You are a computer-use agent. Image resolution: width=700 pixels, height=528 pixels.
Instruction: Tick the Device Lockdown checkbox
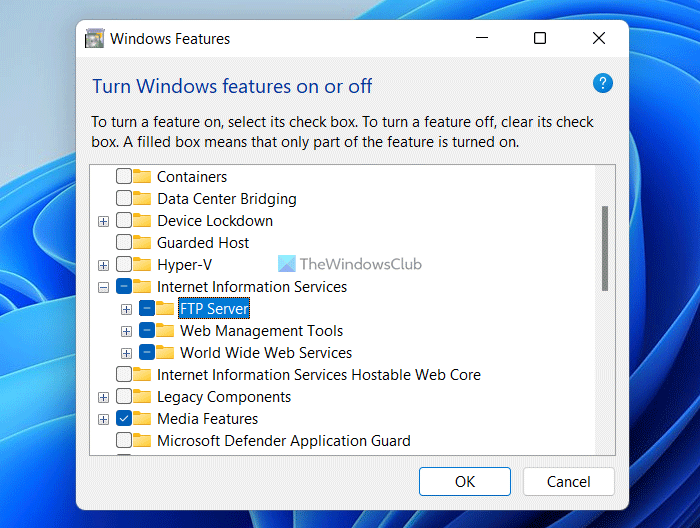click(124, 220)
